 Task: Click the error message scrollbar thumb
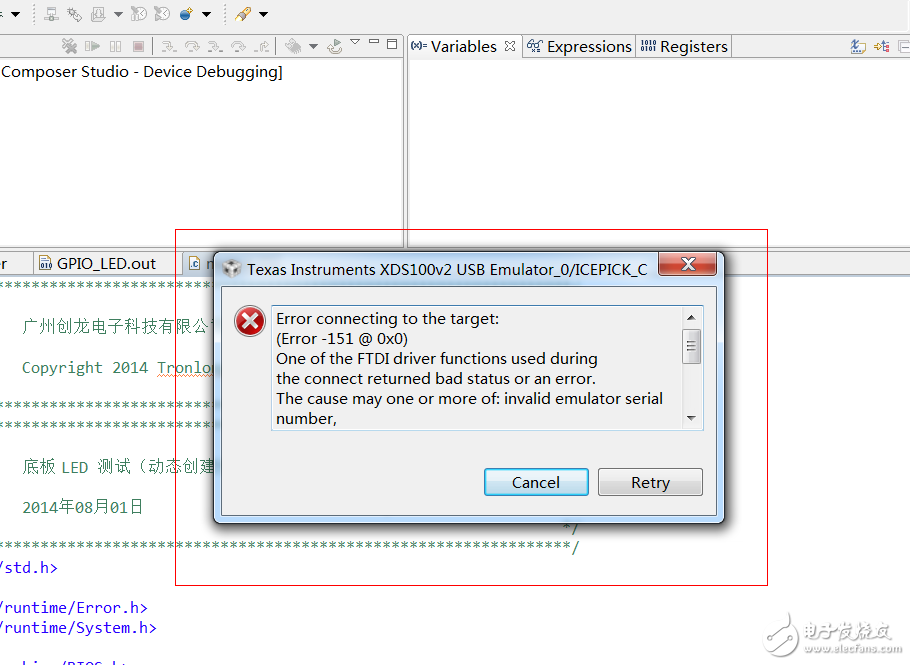coord(691,346)
